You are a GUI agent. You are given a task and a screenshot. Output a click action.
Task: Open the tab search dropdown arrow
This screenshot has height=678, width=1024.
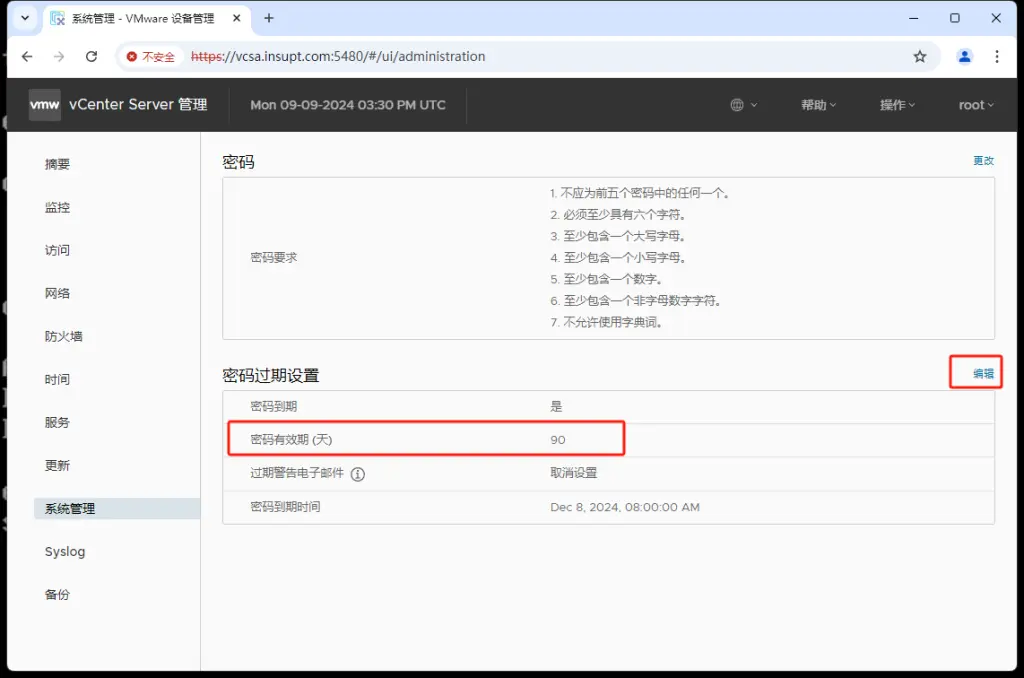[24, 18]
